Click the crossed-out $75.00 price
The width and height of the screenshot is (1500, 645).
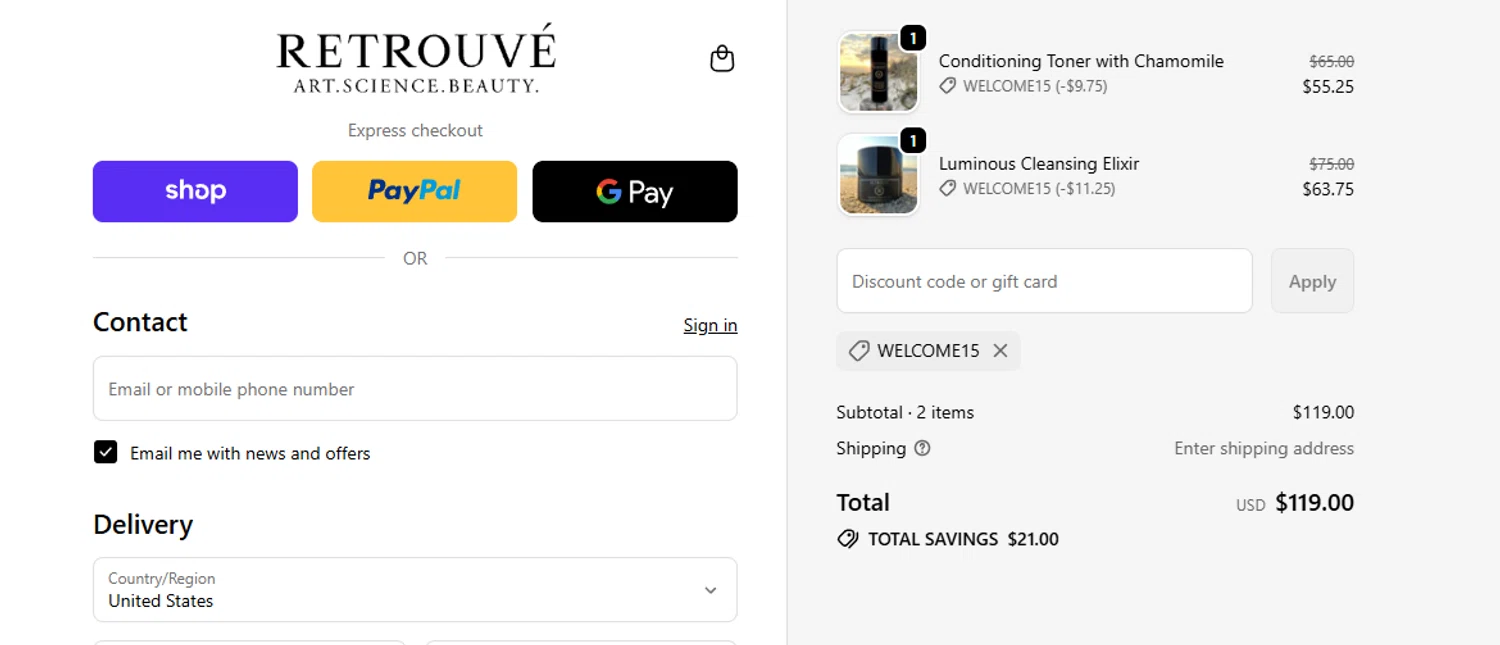(x=1332, y=164)
